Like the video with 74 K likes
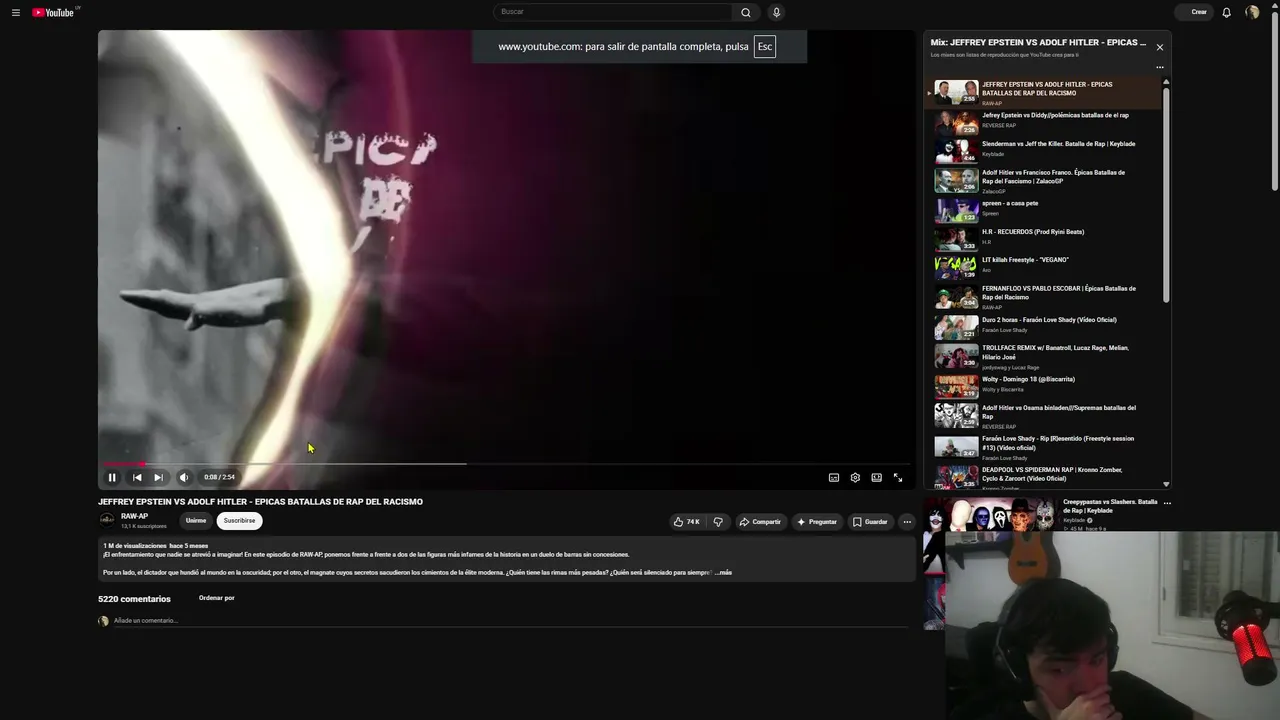The image size is (1280, 720). 686,521
